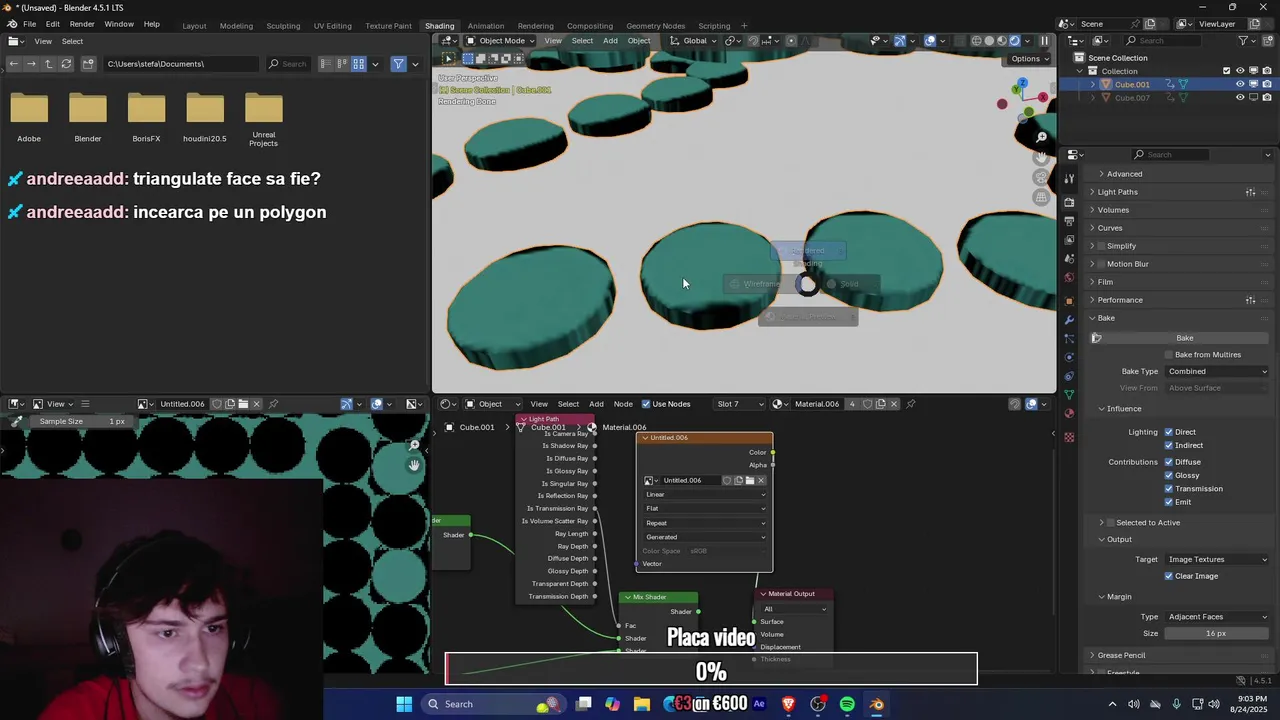1280x720 pixels.
Task: Toggle Use Nodes checkbox
Action: pos(645,404)
